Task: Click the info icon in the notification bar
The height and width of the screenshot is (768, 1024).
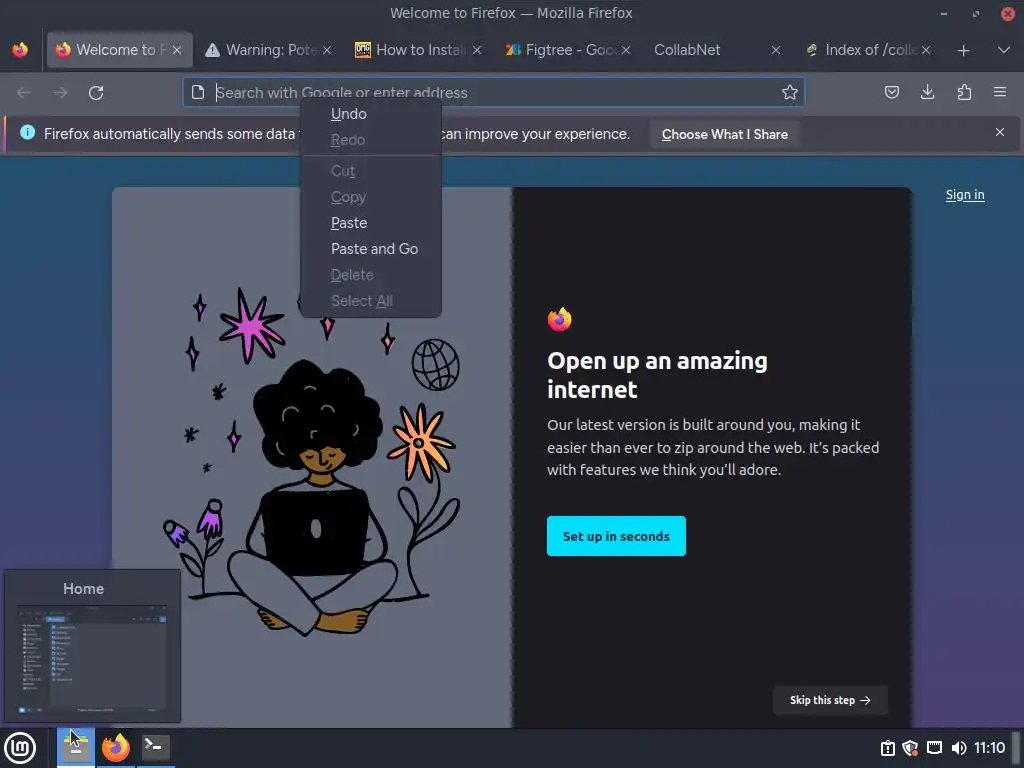Action: [27, 133]
